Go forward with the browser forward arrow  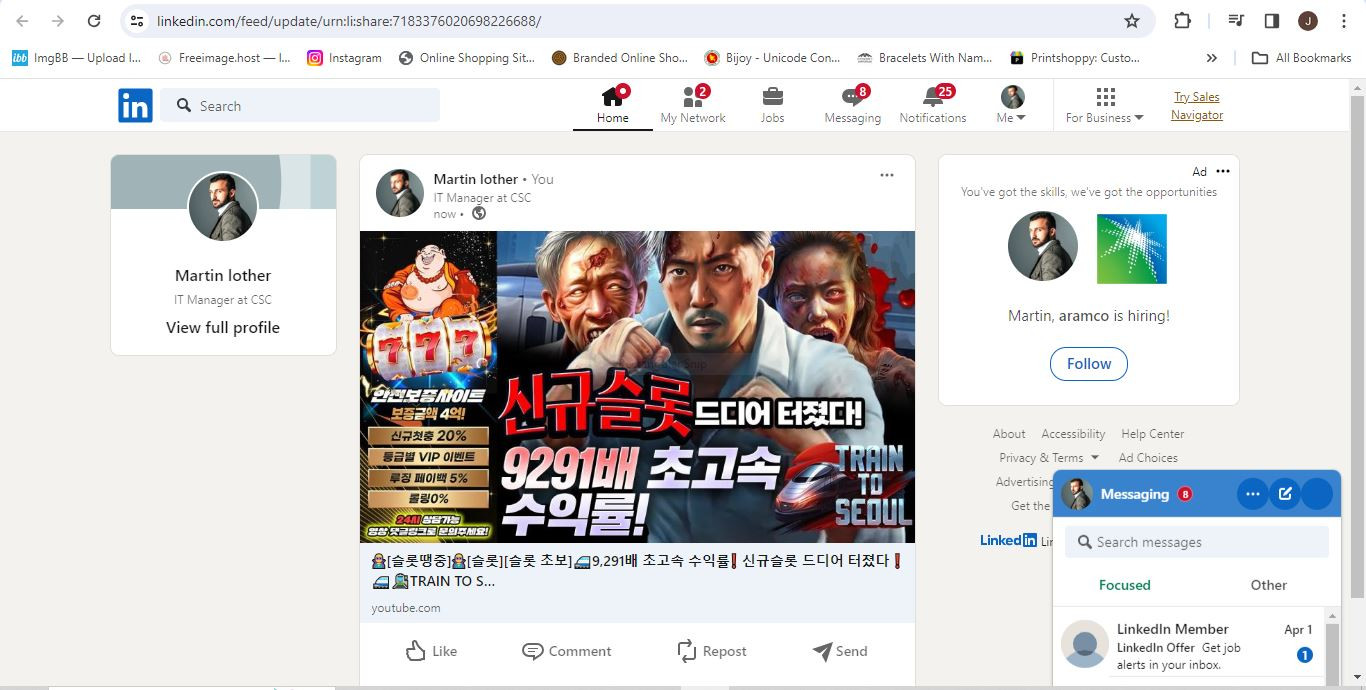[58, 21]
